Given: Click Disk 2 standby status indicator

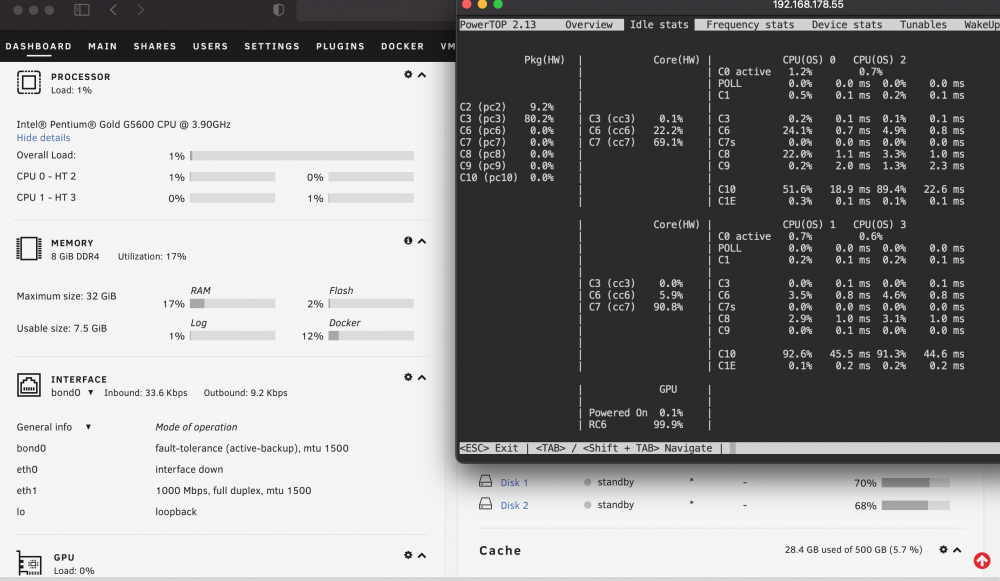Looking at the screenshot, I should point(587,505).
